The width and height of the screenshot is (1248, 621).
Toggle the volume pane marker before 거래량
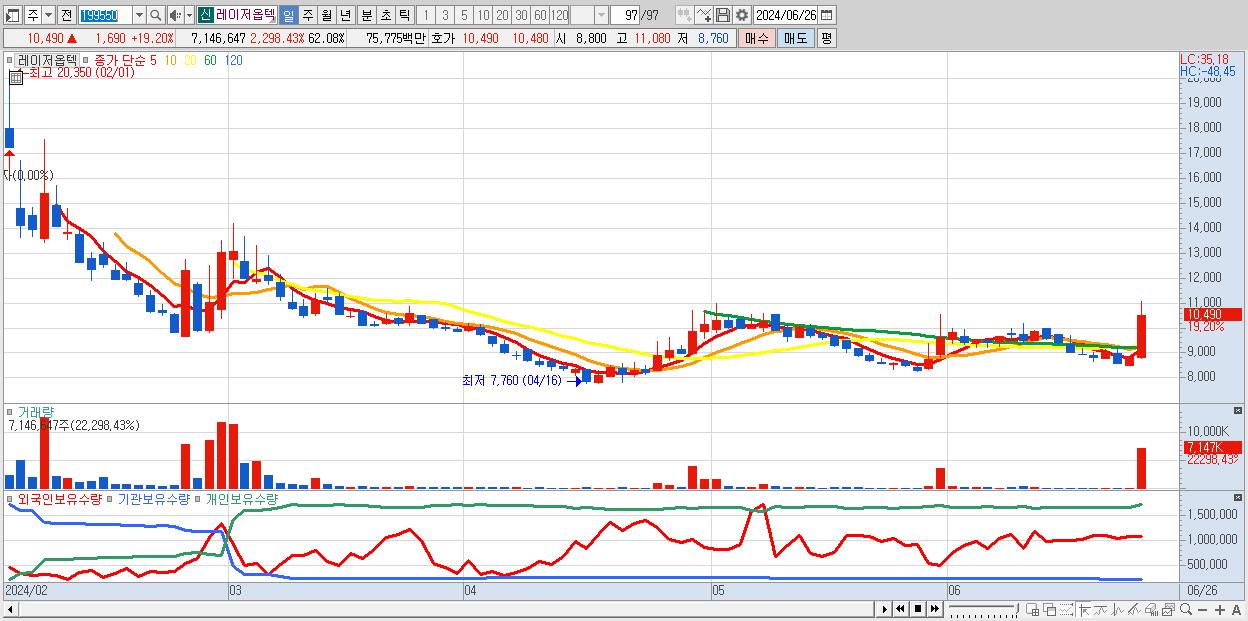click(10, 412)
